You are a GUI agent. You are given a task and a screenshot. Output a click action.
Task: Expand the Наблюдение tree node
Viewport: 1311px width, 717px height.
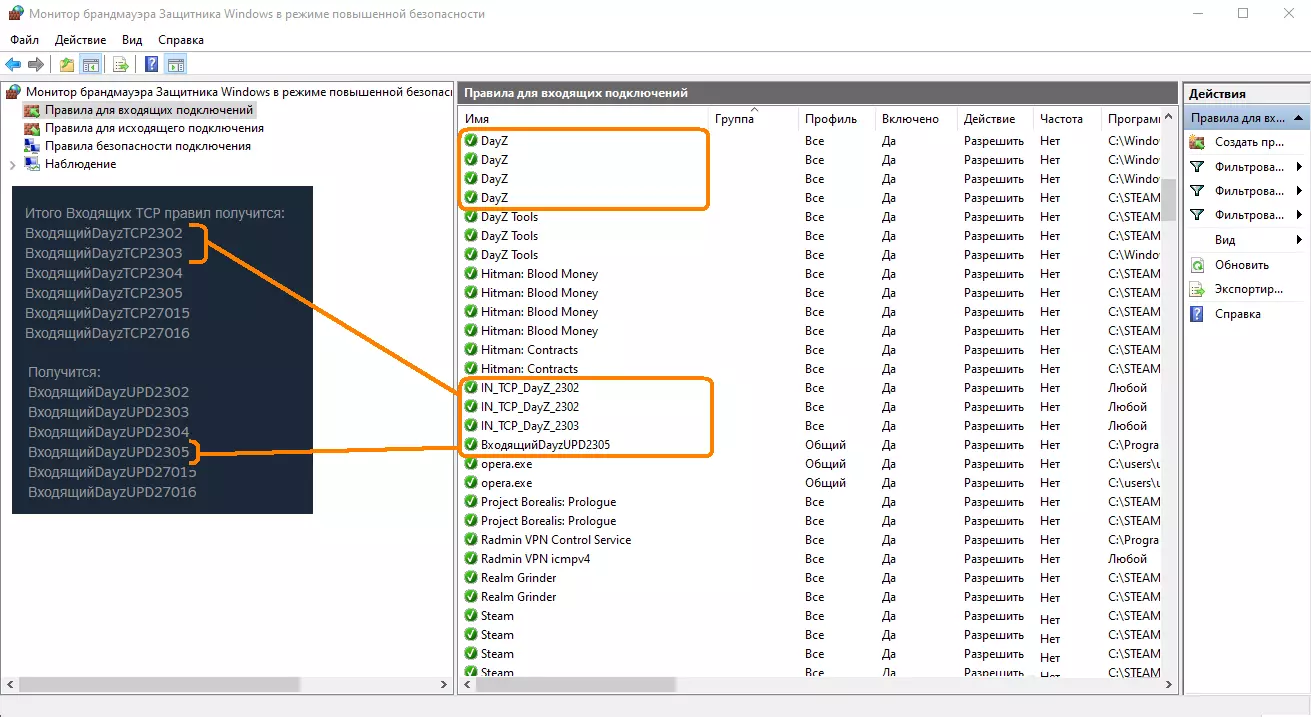(x=12, y=164)
